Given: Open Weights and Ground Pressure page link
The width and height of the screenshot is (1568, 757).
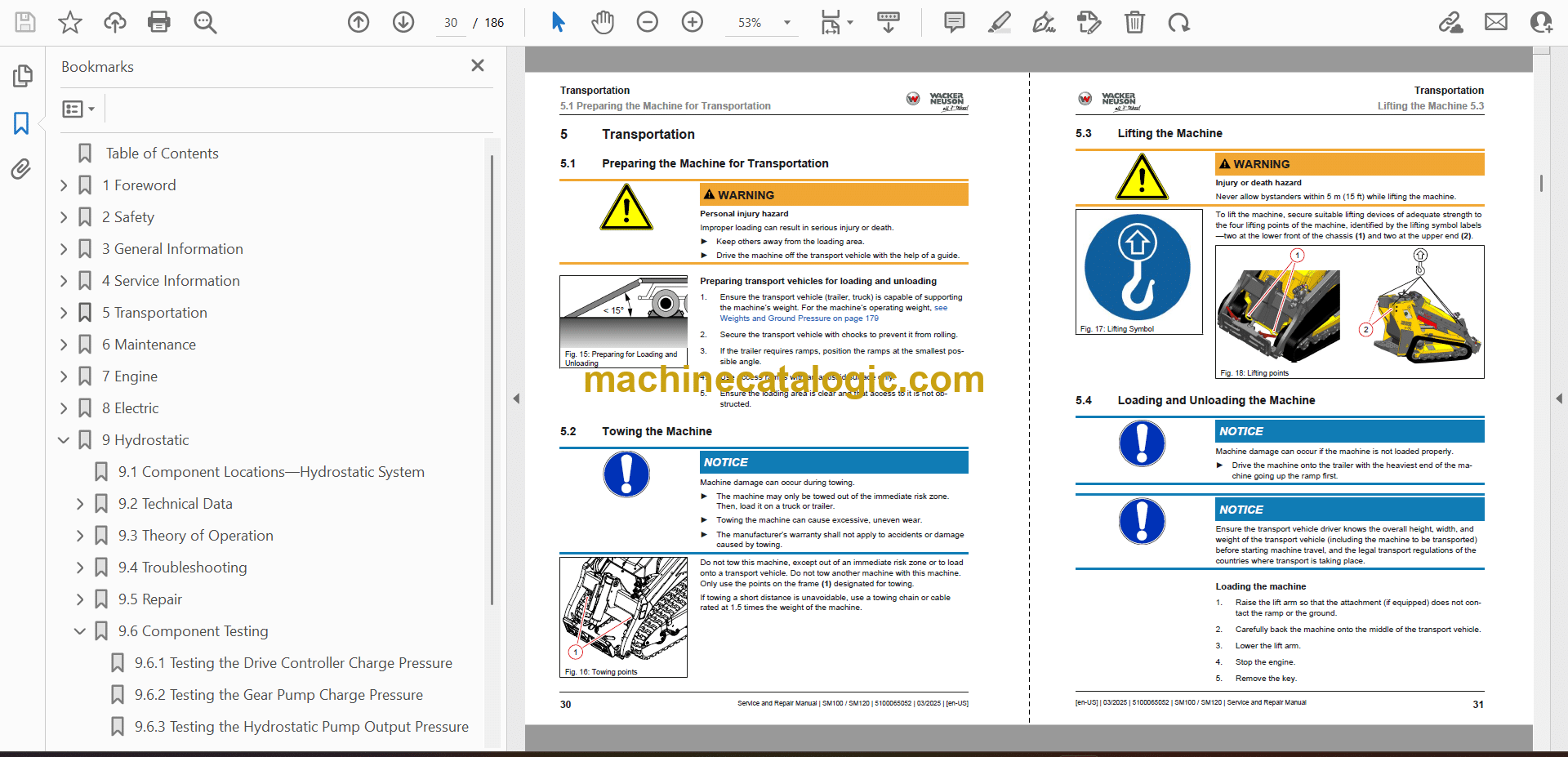Looking at the screenshot, I should pos(798,318).
